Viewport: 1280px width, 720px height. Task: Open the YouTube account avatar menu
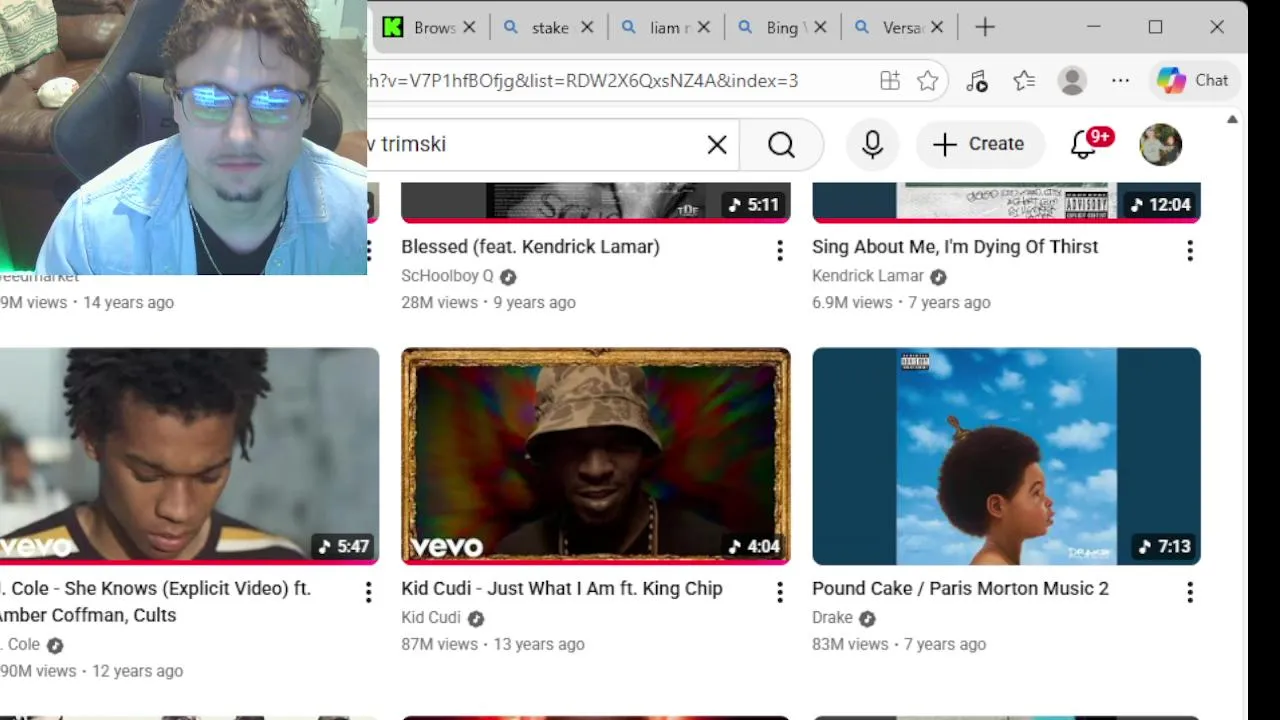1161,144
